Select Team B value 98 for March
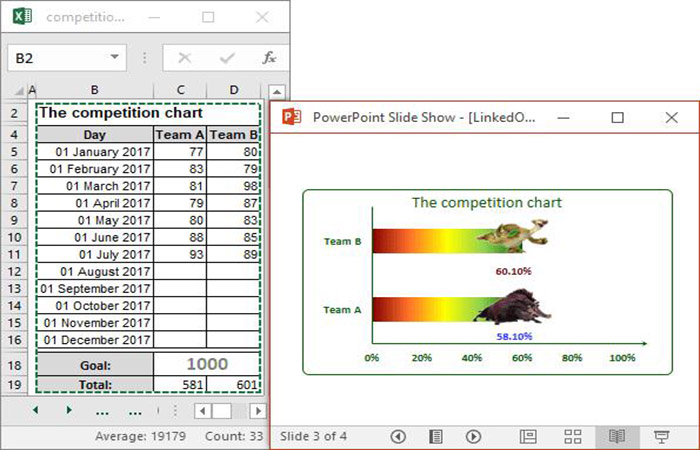The width and height of the screenshot is (700, 450). [x=233, y=186]
